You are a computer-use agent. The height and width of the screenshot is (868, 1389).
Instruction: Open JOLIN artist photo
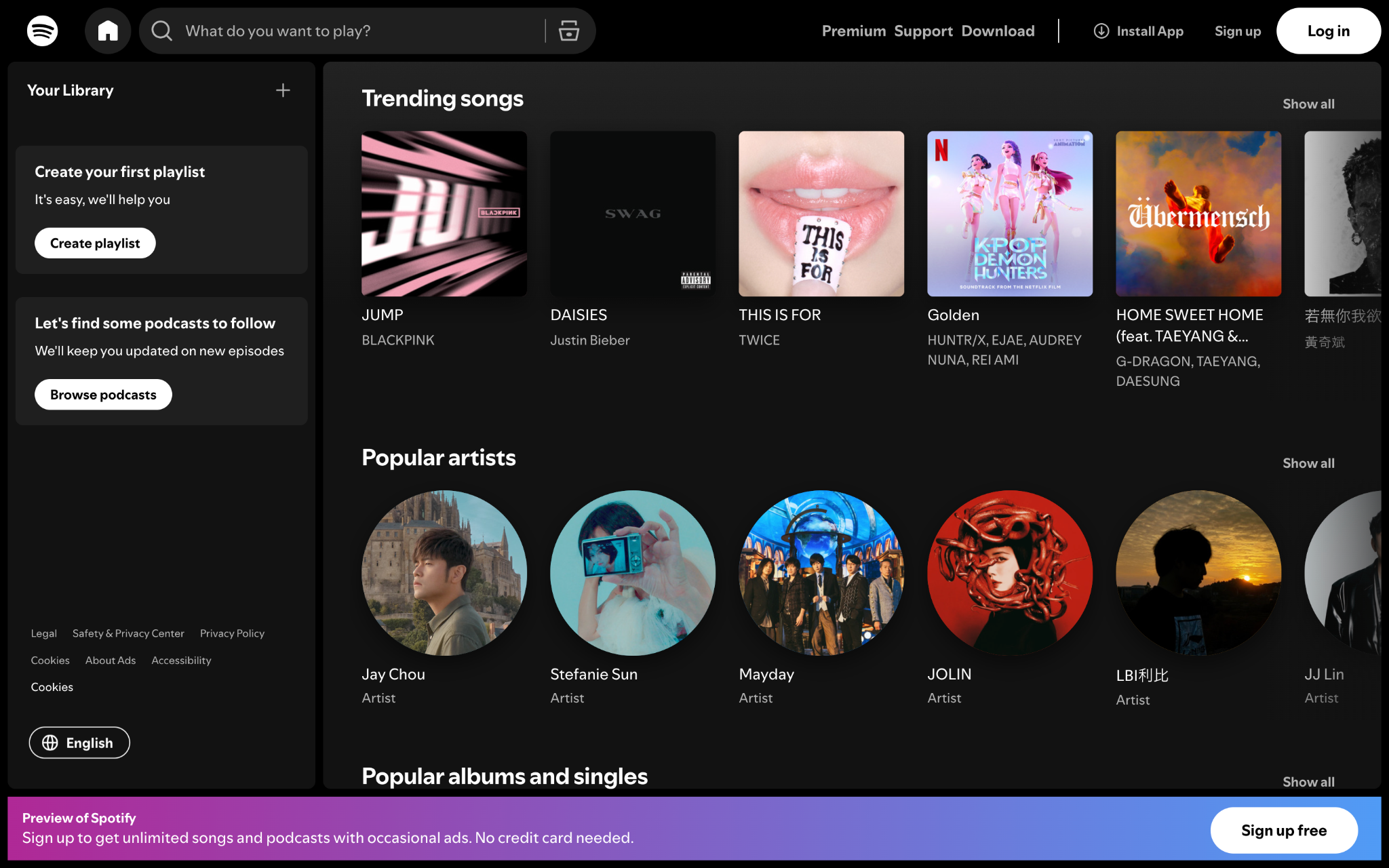click(1010, 573)
